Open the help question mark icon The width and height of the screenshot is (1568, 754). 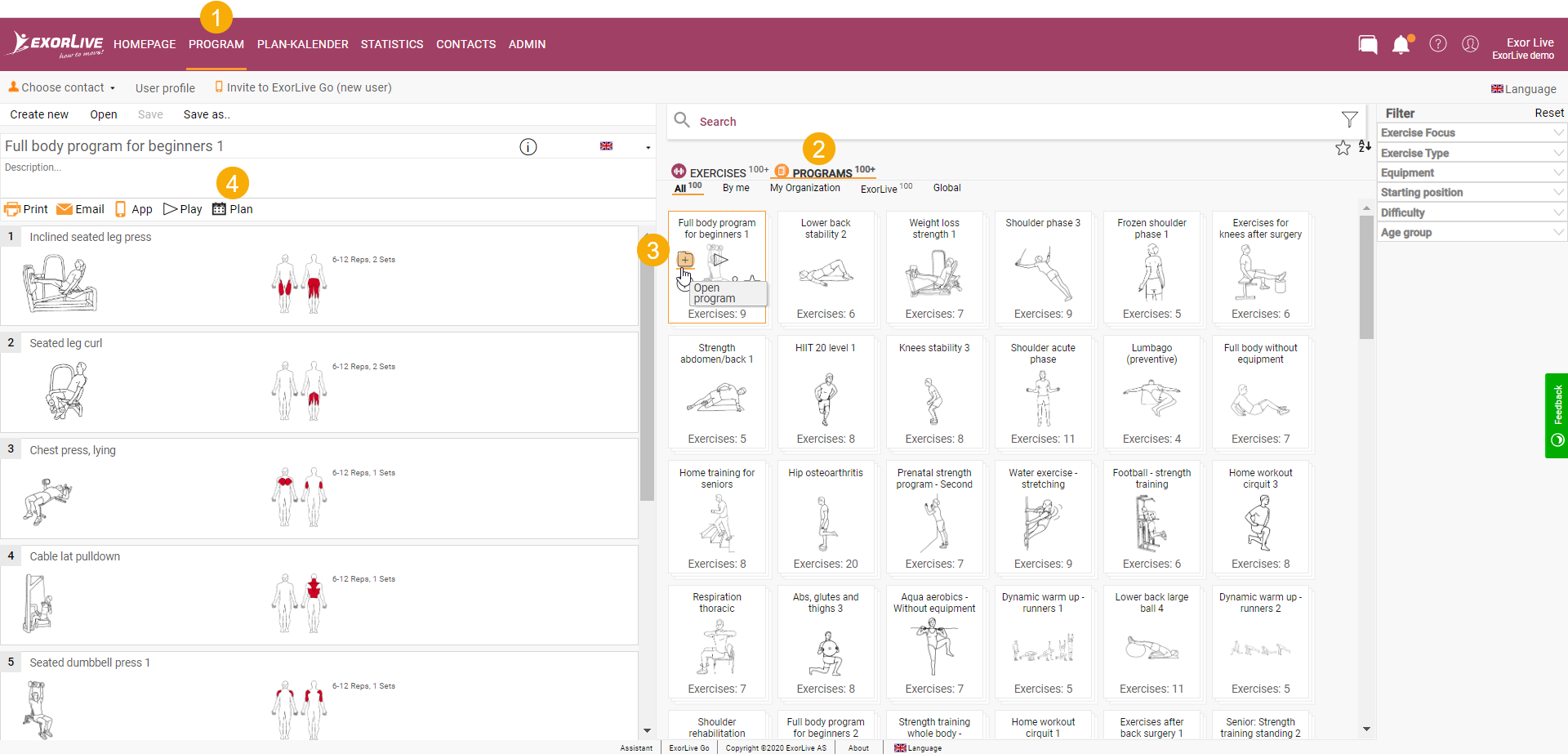coord(1438,44)
